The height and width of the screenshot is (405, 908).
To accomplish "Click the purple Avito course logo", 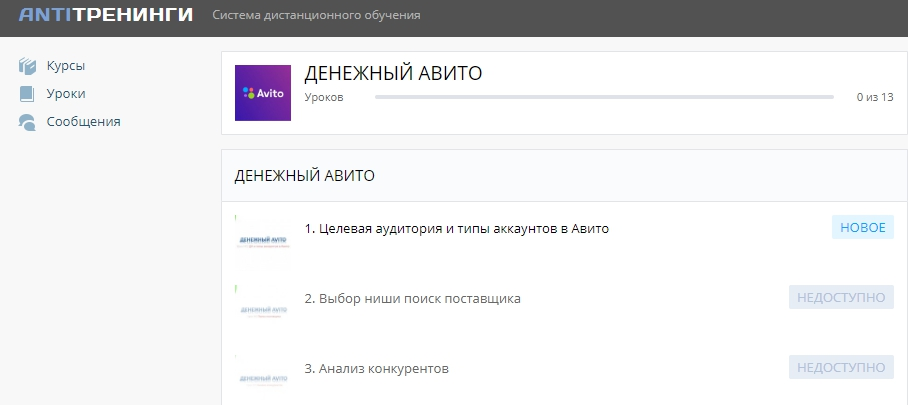I will pos(263,93).
